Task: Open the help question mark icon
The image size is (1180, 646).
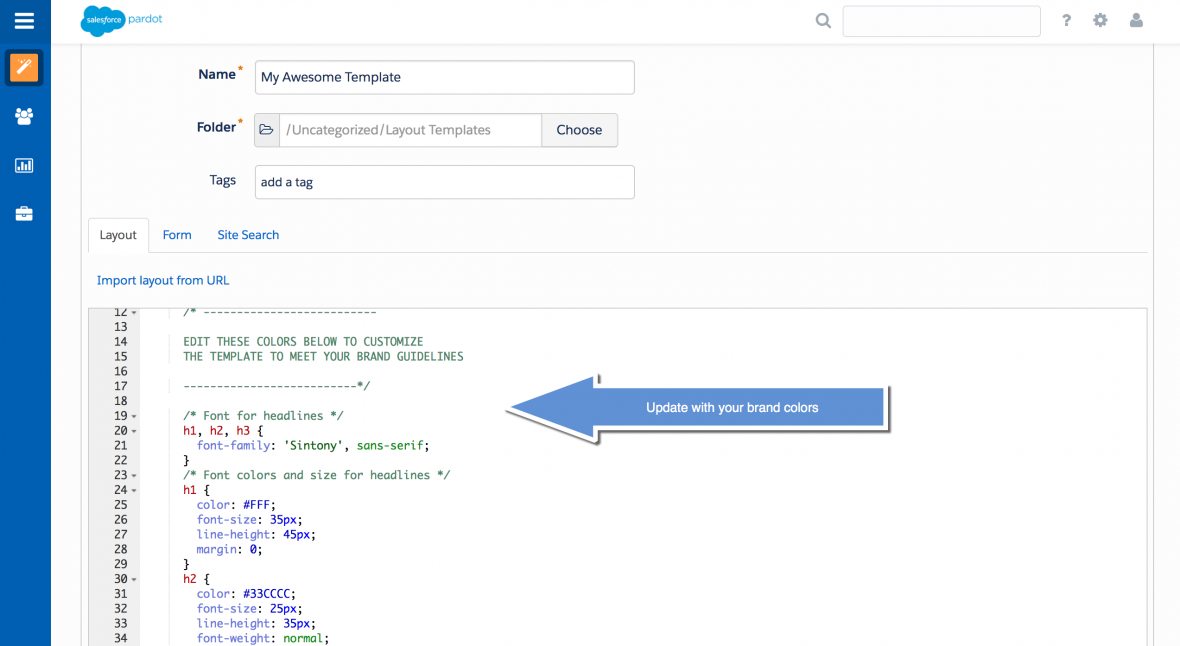Action: click(x=1067, y=21)
